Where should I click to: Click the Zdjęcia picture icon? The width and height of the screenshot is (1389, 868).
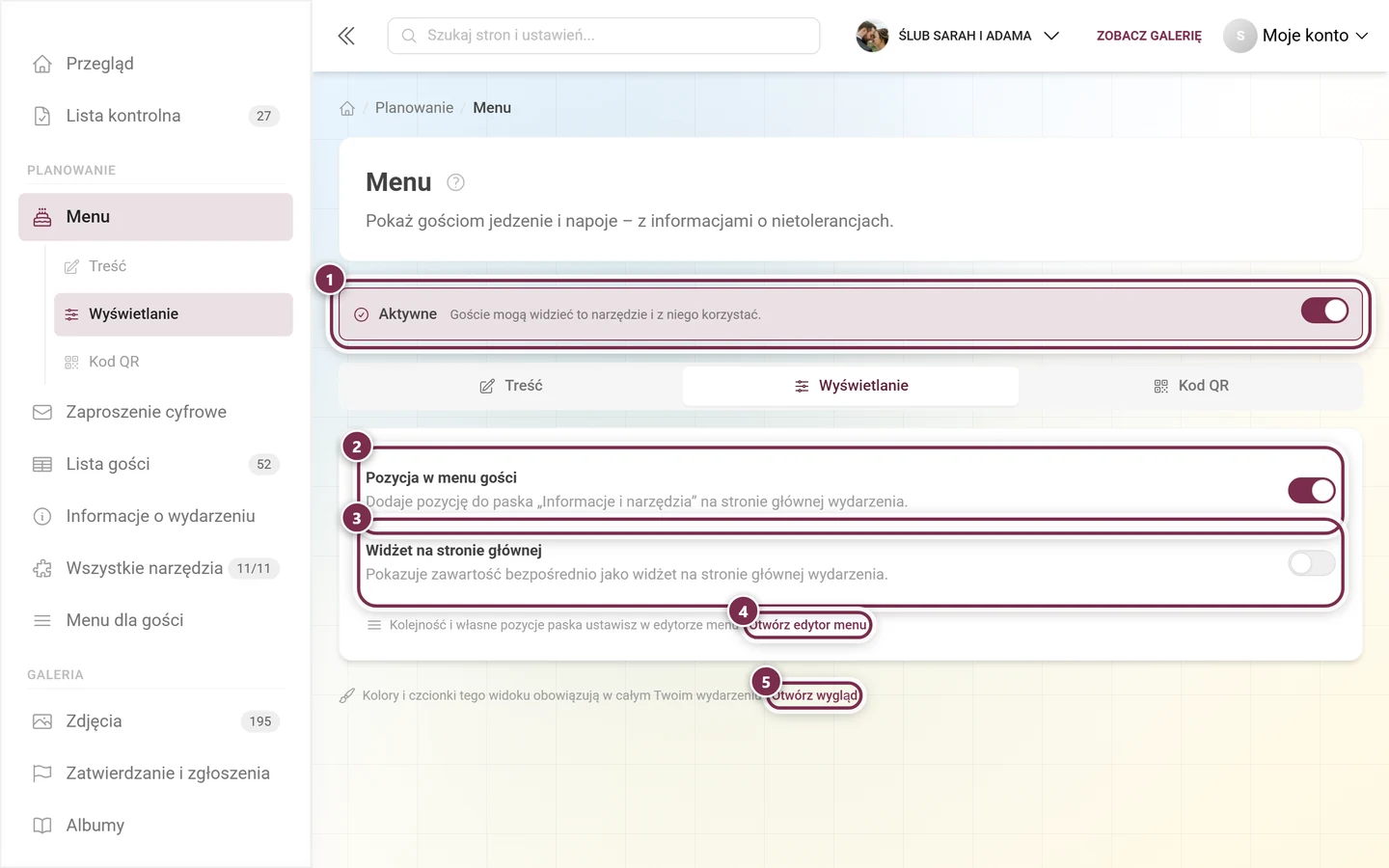(x=42, y=721)
